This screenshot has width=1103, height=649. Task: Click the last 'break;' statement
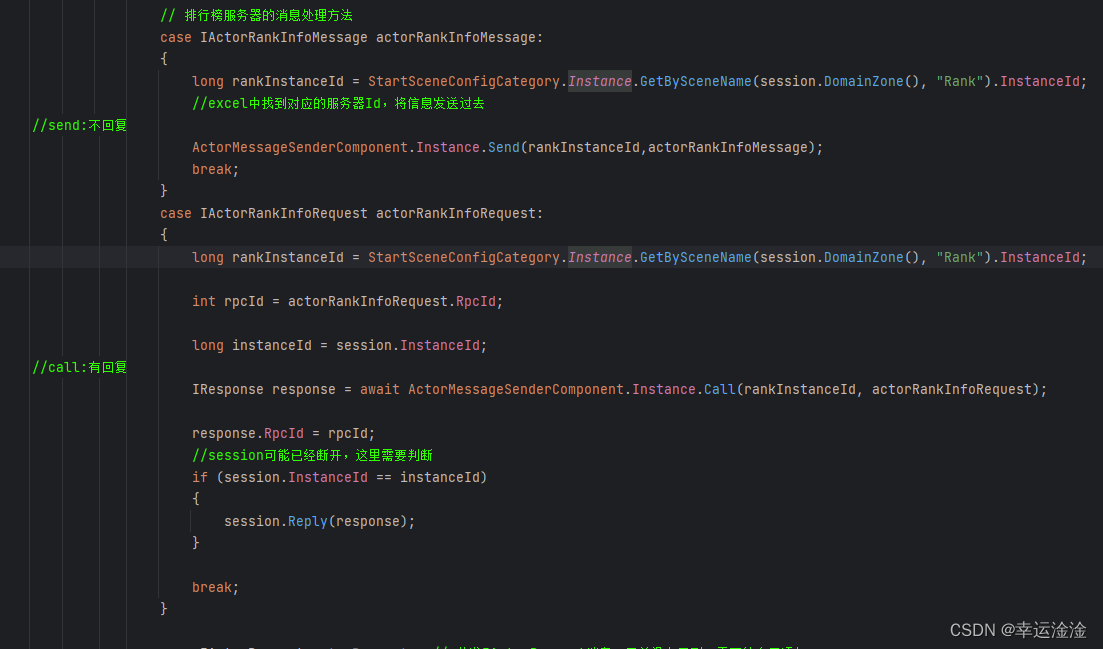click(x=215, y=587)
